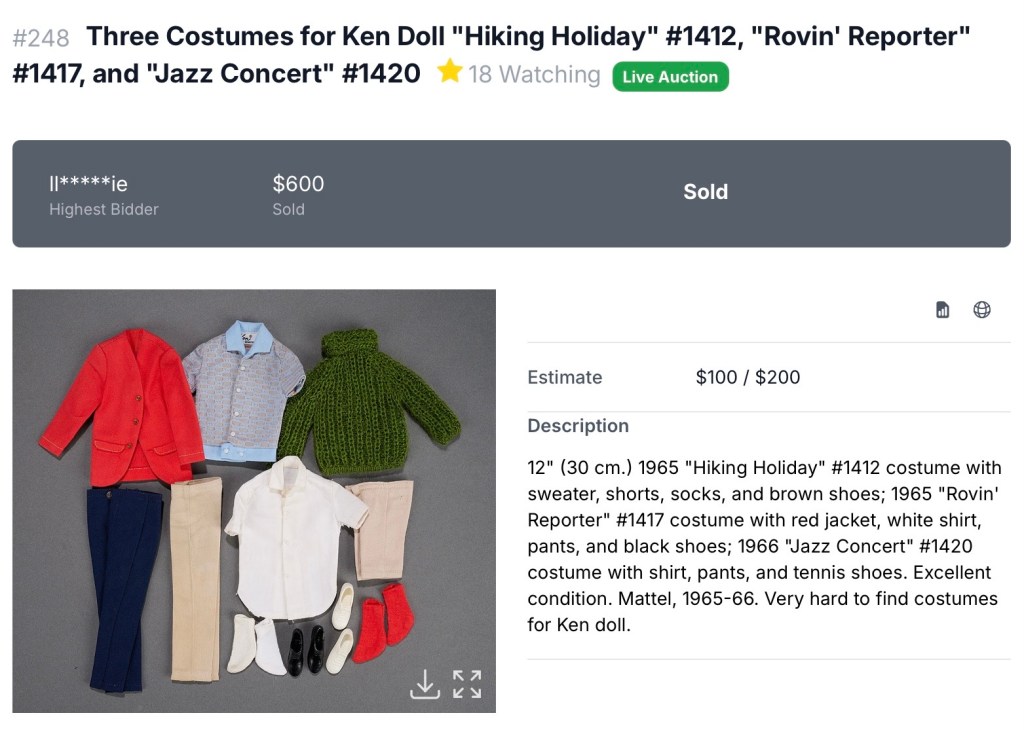
Task: Click the Description heading
Action: point(578,426)
